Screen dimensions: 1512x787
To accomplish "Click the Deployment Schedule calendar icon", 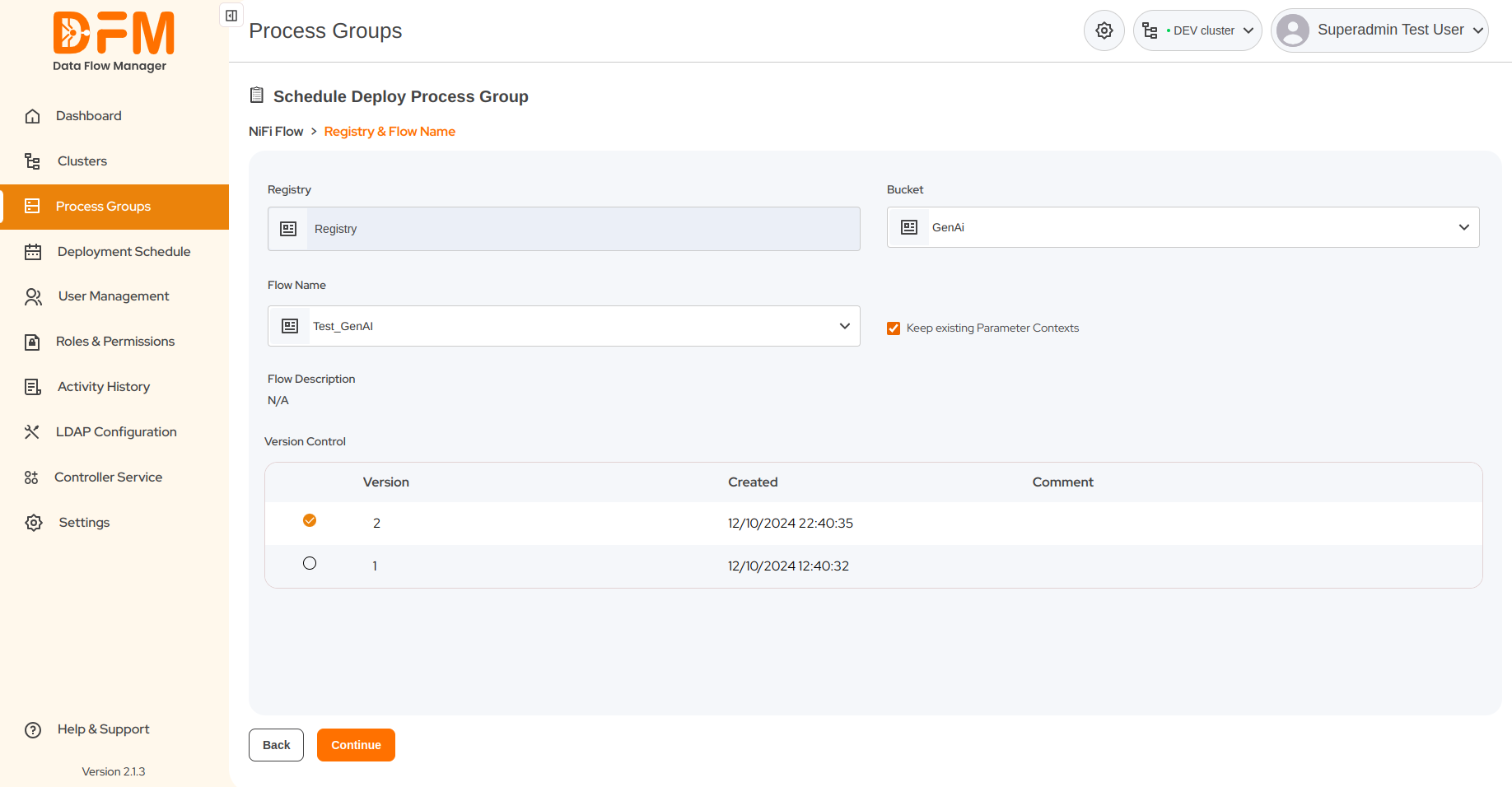I will 33,252.
